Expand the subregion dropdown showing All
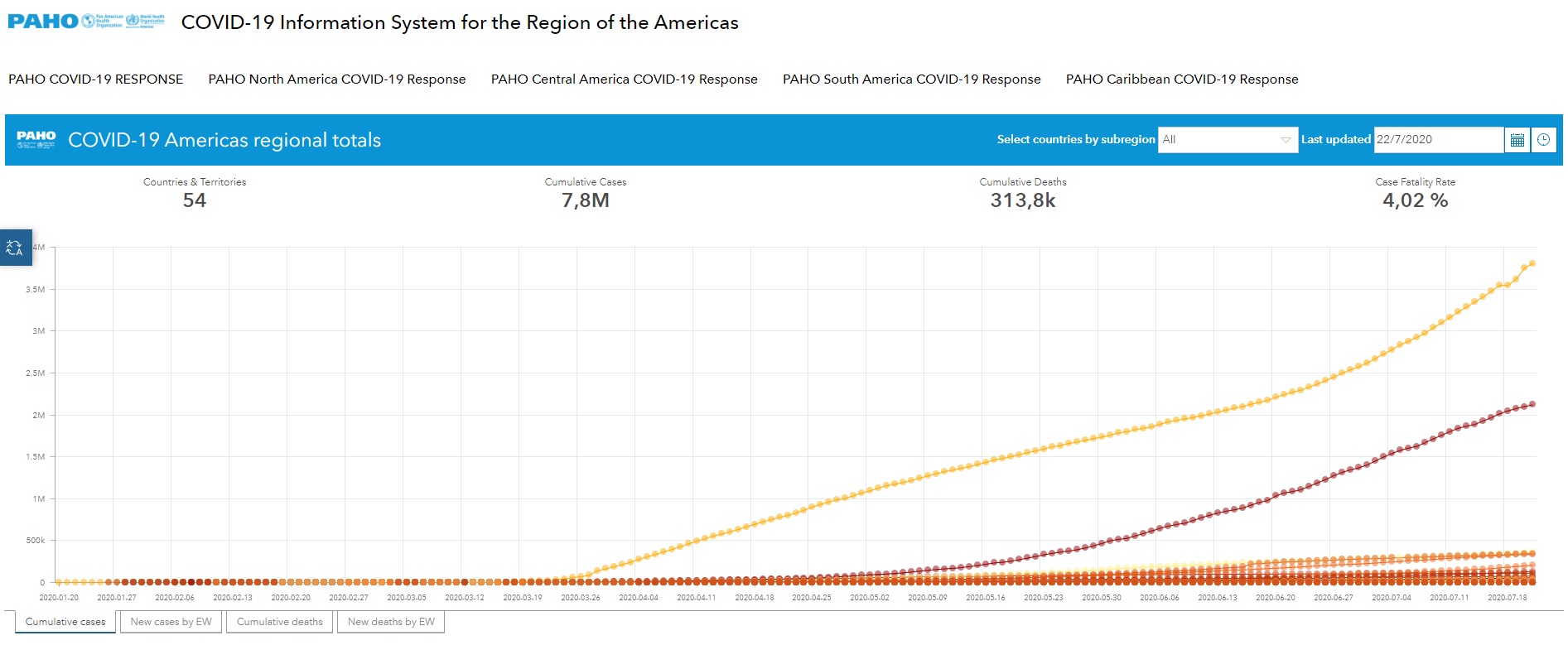This screenshot has width=1568, height=650. [x=1218, y=140]
